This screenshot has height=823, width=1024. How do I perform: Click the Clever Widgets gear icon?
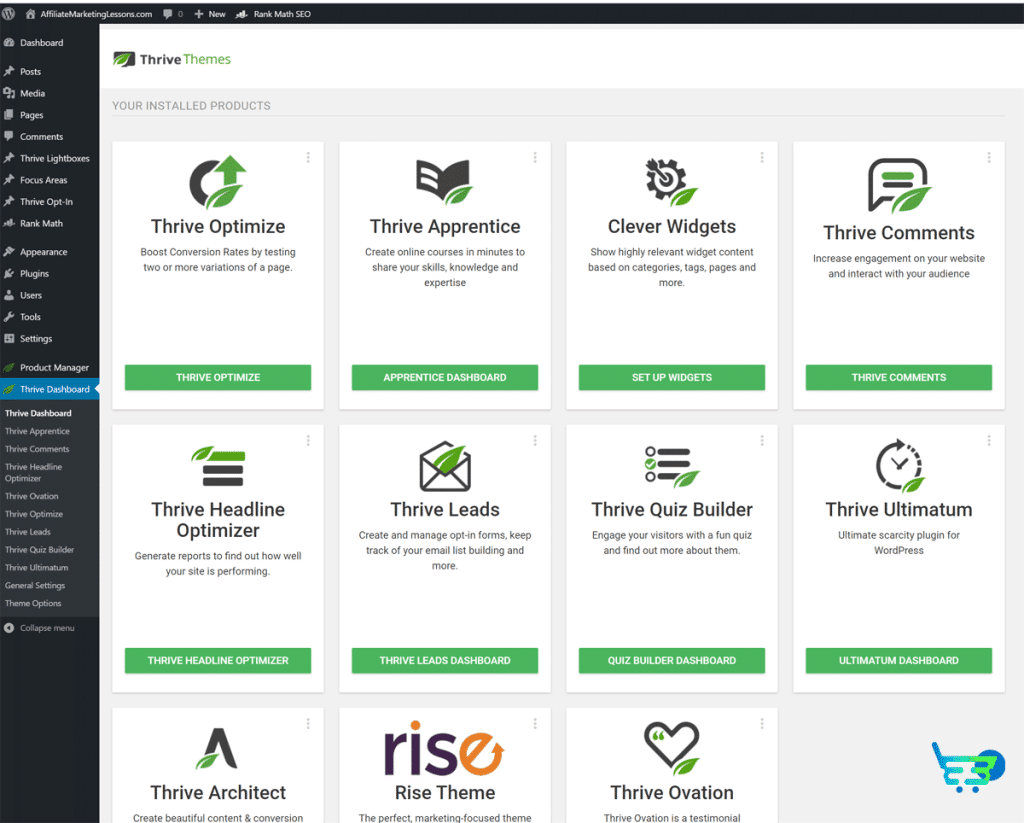(671, 182)
